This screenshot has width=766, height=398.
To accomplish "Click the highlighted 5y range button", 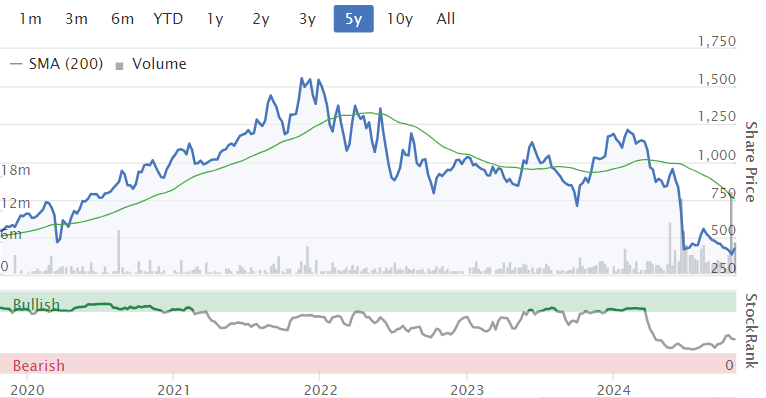I will point(354,19).
